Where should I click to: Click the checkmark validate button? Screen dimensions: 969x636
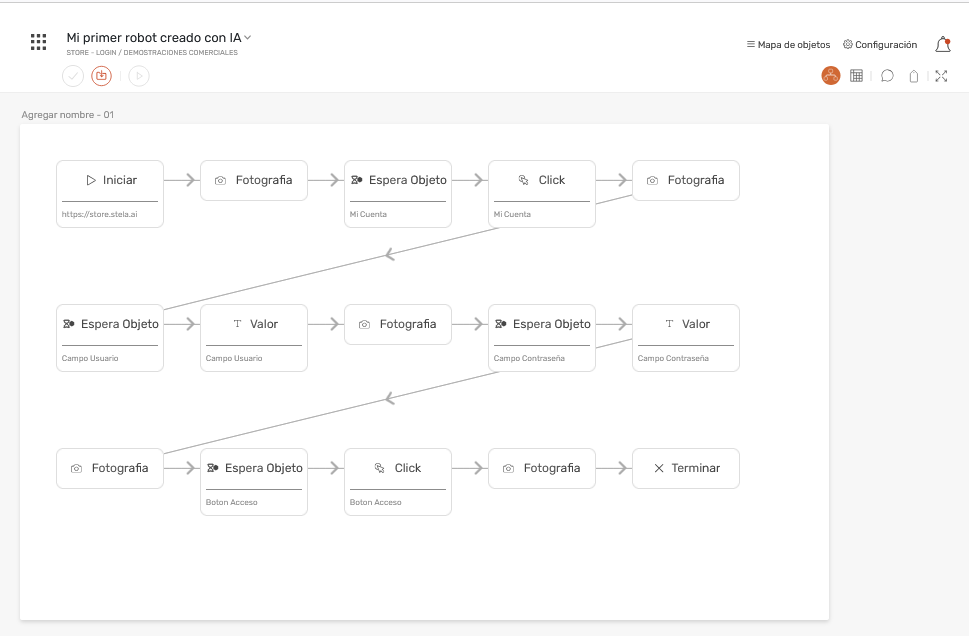73,75
